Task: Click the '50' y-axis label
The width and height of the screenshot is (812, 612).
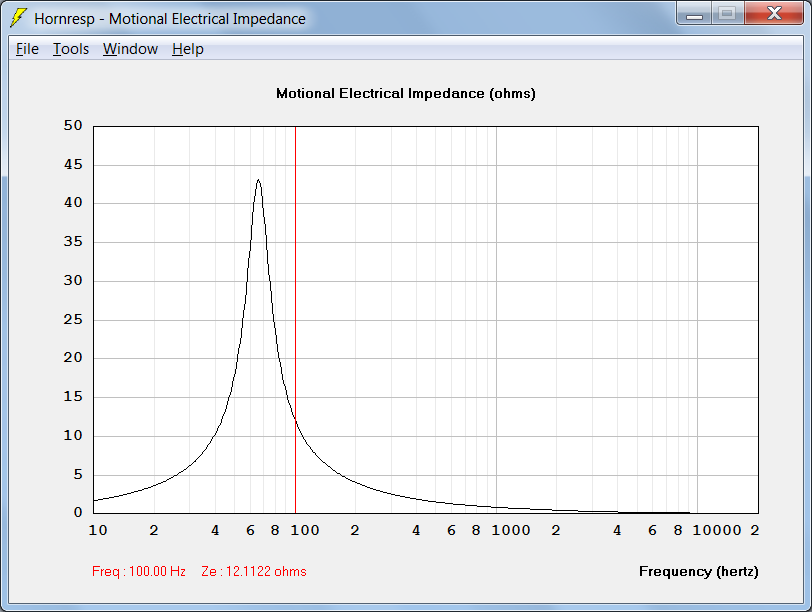Action: pyautogui.click(x=73, y=125)
